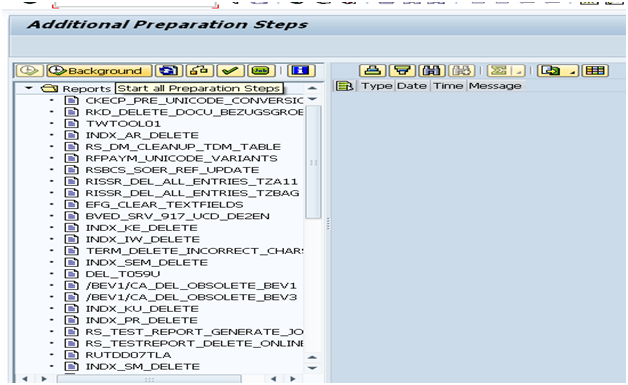The image size is (628, 385).
Task: Click the Execute clock icon before Background
Action: coord(29,71)
